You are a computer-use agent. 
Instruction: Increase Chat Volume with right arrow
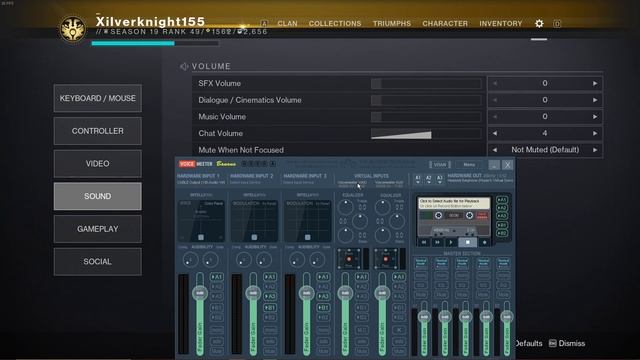coord(595,133)
